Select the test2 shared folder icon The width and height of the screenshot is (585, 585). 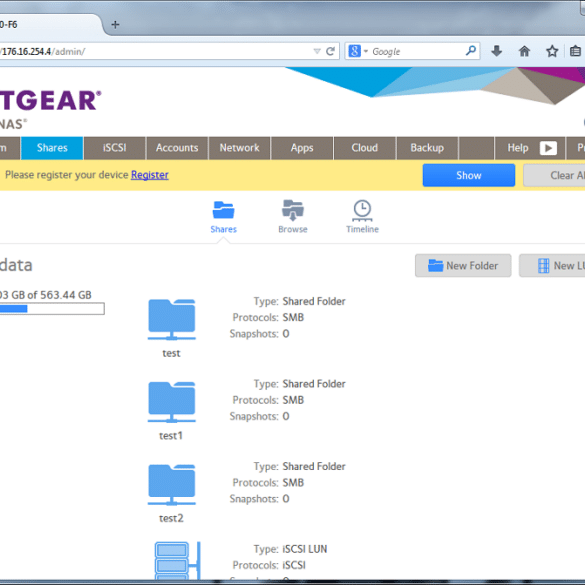[x=172, y=485]
